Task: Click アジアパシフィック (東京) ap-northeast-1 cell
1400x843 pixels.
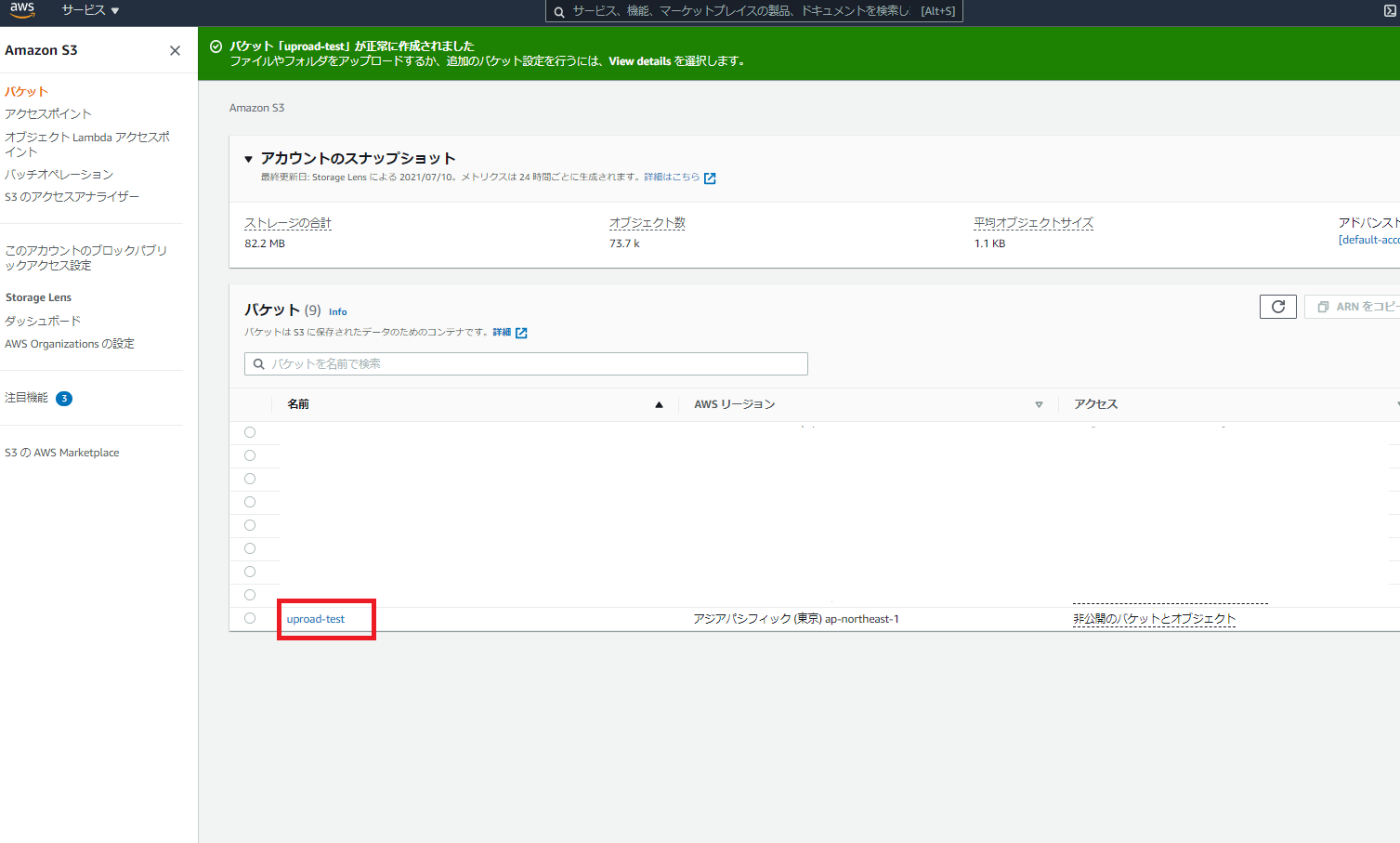Action: pos(796,619)
